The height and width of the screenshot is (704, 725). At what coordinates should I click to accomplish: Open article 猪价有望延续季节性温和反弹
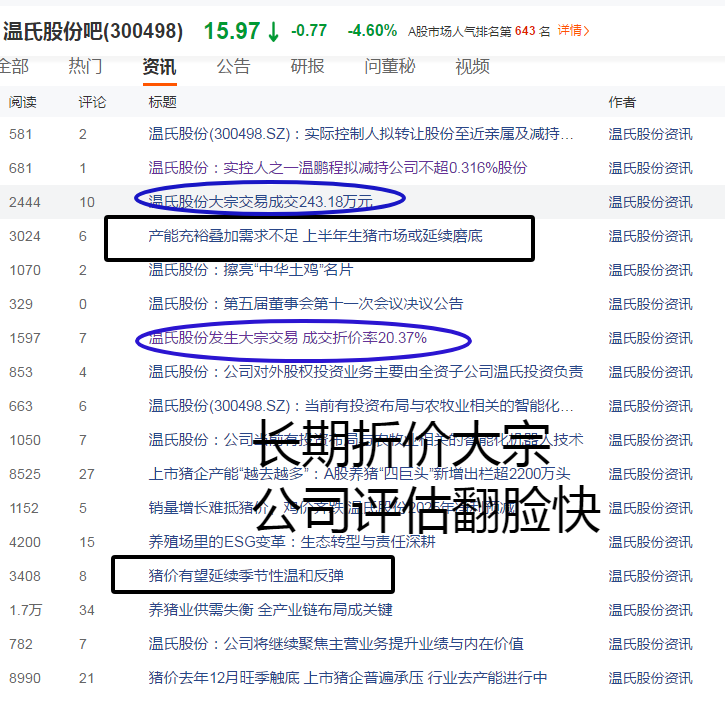[x=246, y=576]
